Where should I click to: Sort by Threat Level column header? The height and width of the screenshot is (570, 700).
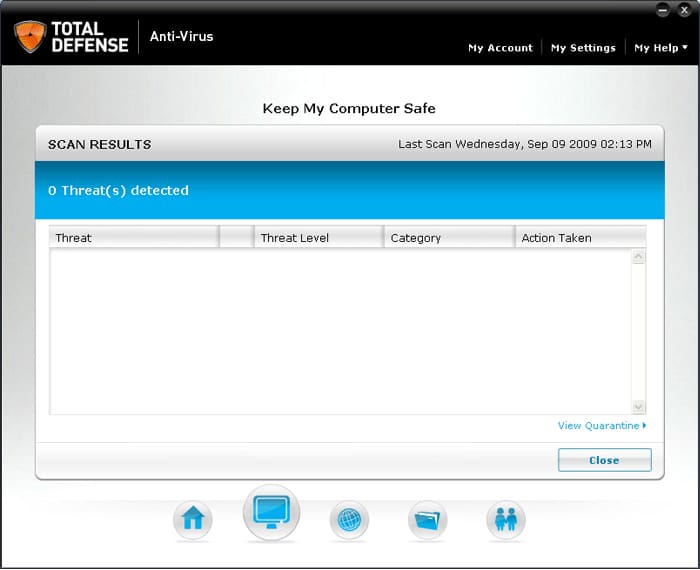pos(319,237)
